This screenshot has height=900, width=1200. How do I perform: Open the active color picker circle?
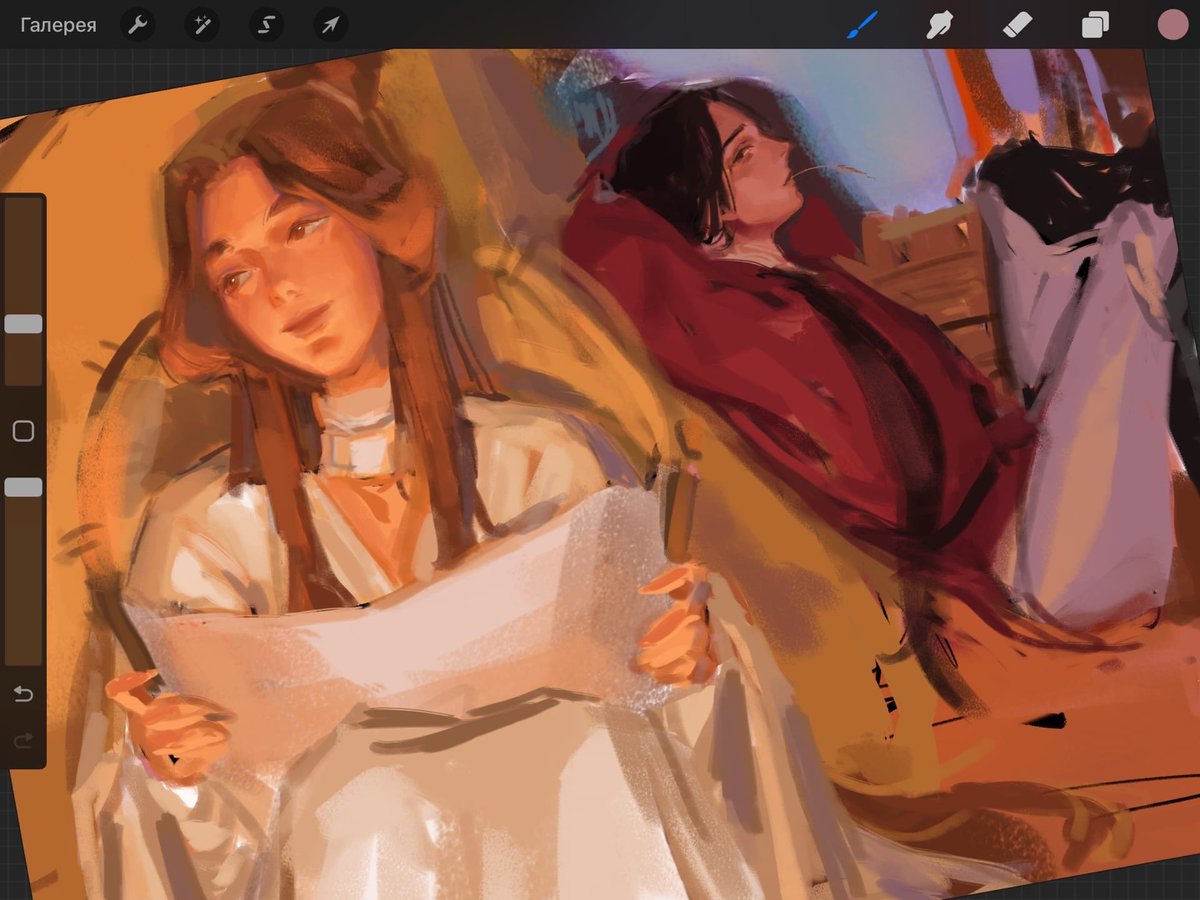coord(1172,25)
